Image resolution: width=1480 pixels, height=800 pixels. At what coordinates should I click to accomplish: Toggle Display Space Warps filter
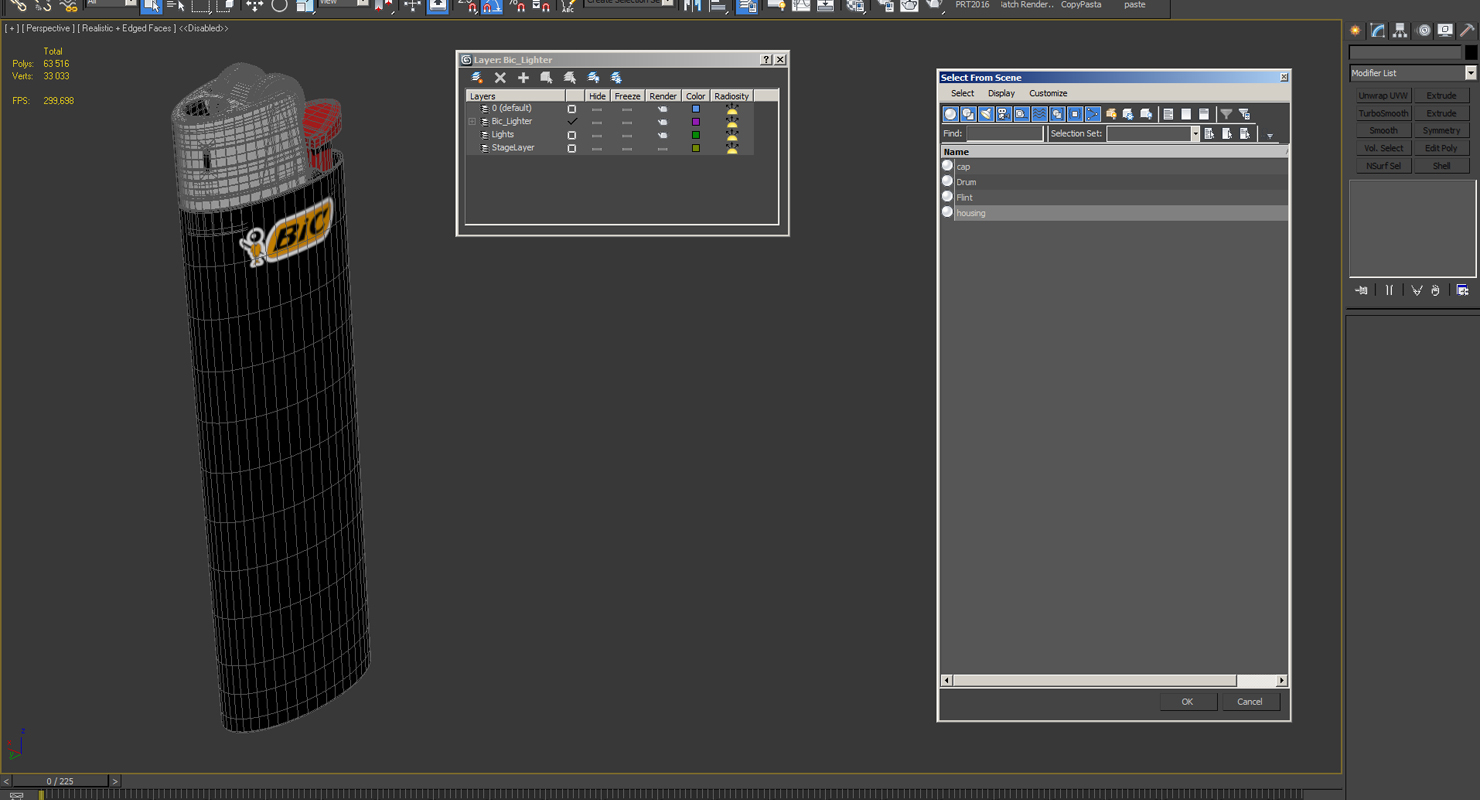pos(1039,114)
